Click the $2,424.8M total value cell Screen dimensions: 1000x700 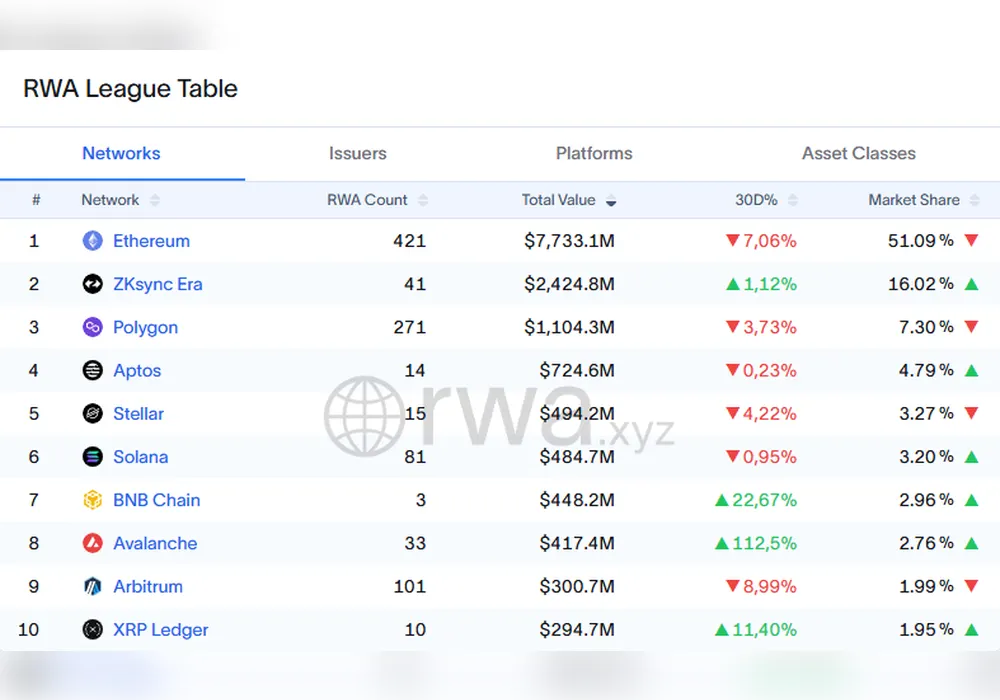570,284
